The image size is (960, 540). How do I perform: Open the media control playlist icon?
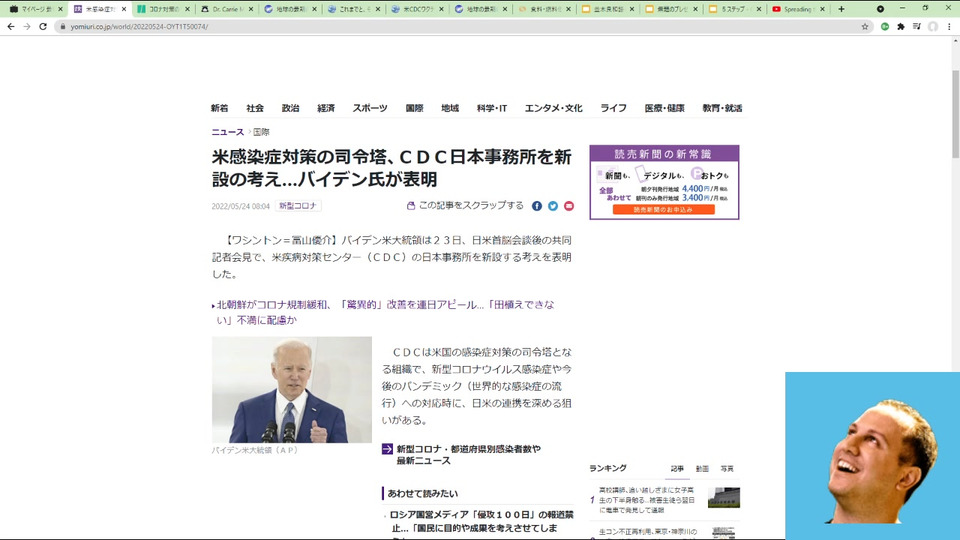point(917,26)
